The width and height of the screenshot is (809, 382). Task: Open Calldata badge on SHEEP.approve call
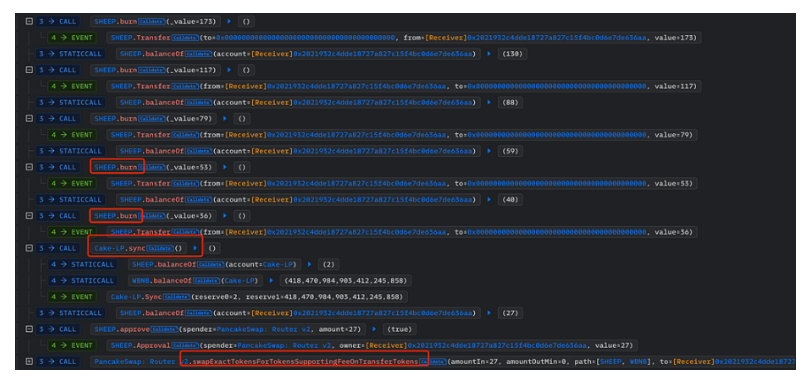164,329
